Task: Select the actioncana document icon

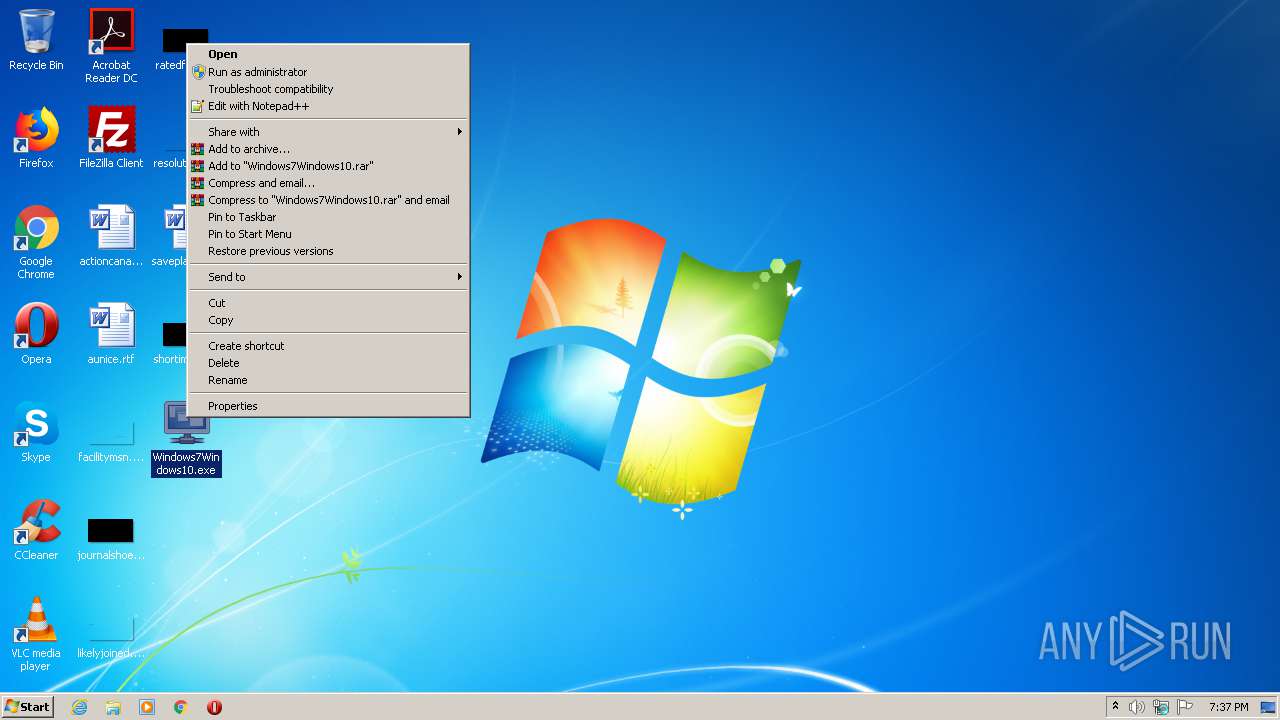Action: pyautogui.click(x=111, y=236)
